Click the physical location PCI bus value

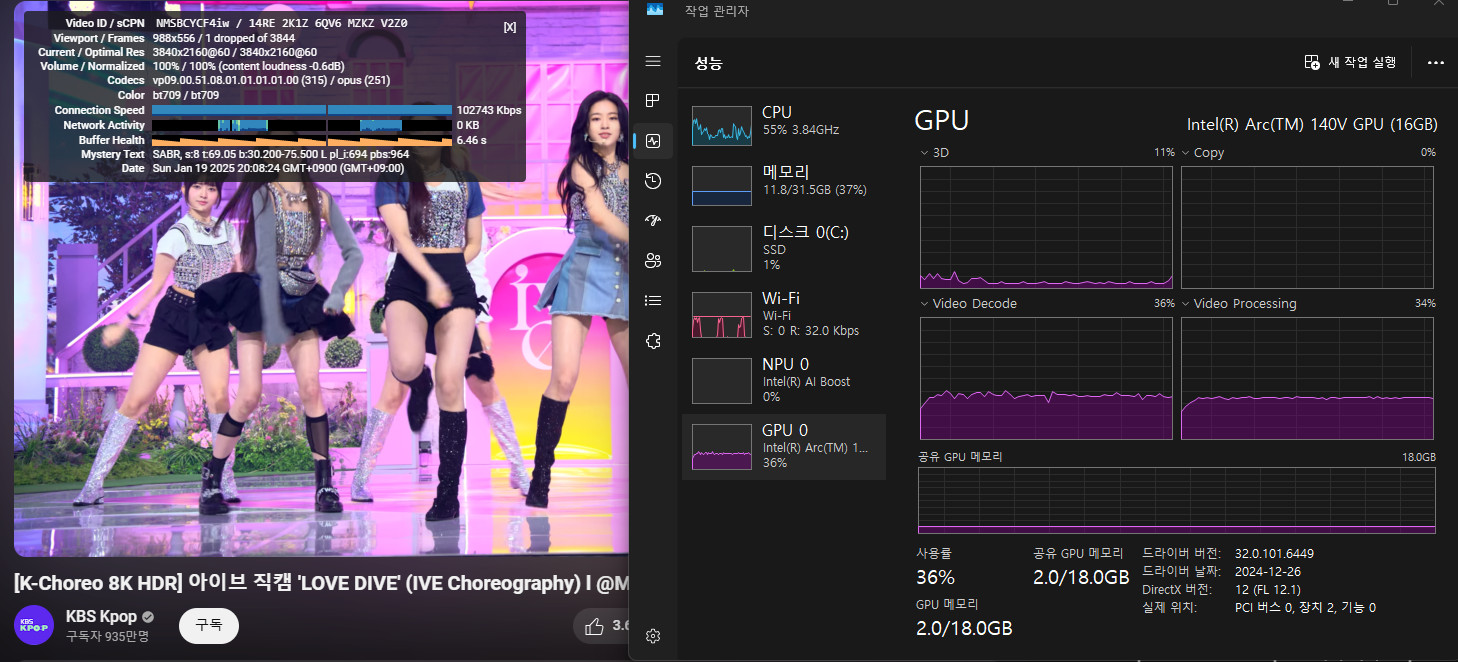(x=1305, y=607)
